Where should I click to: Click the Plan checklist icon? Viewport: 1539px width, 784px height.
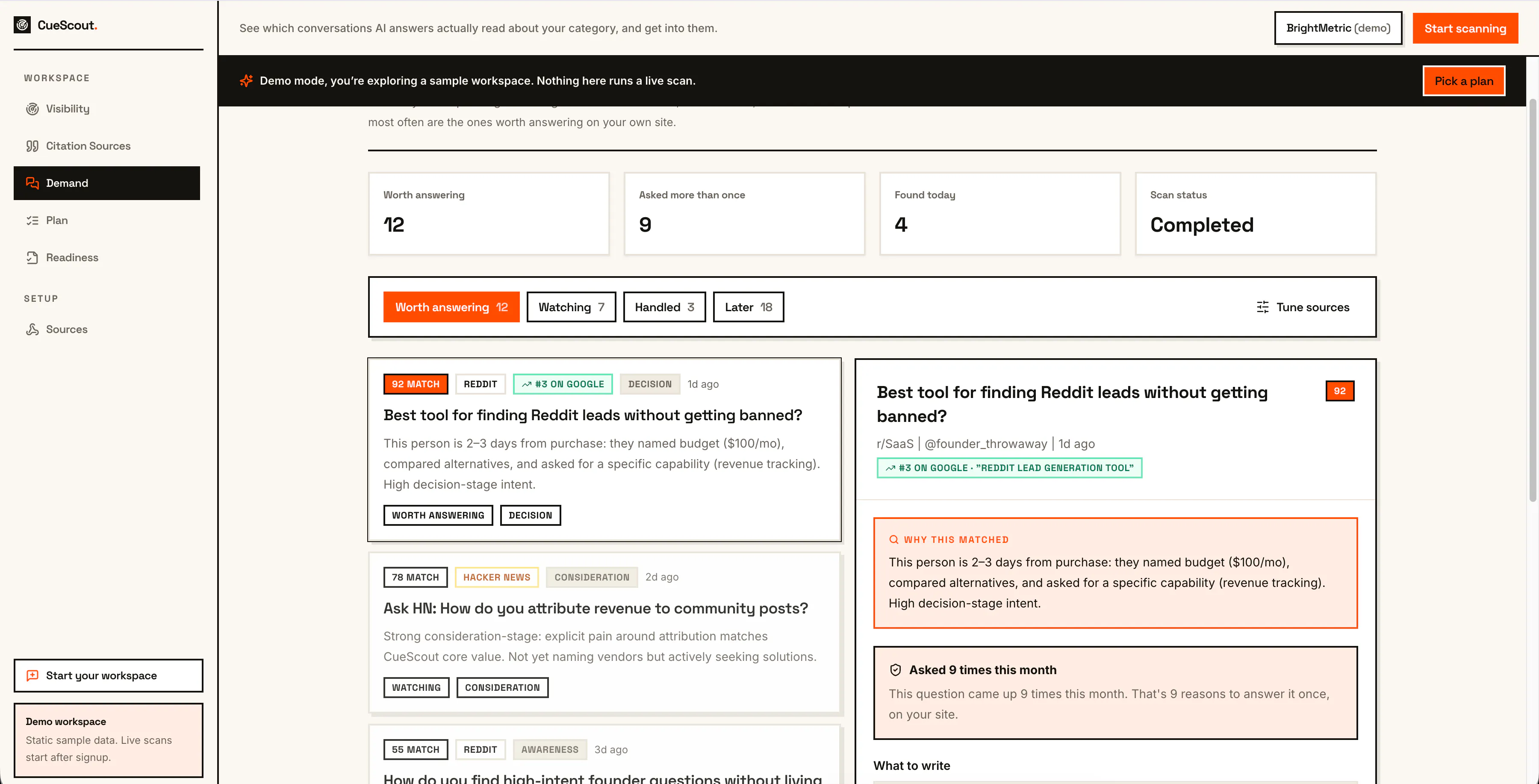32,221
